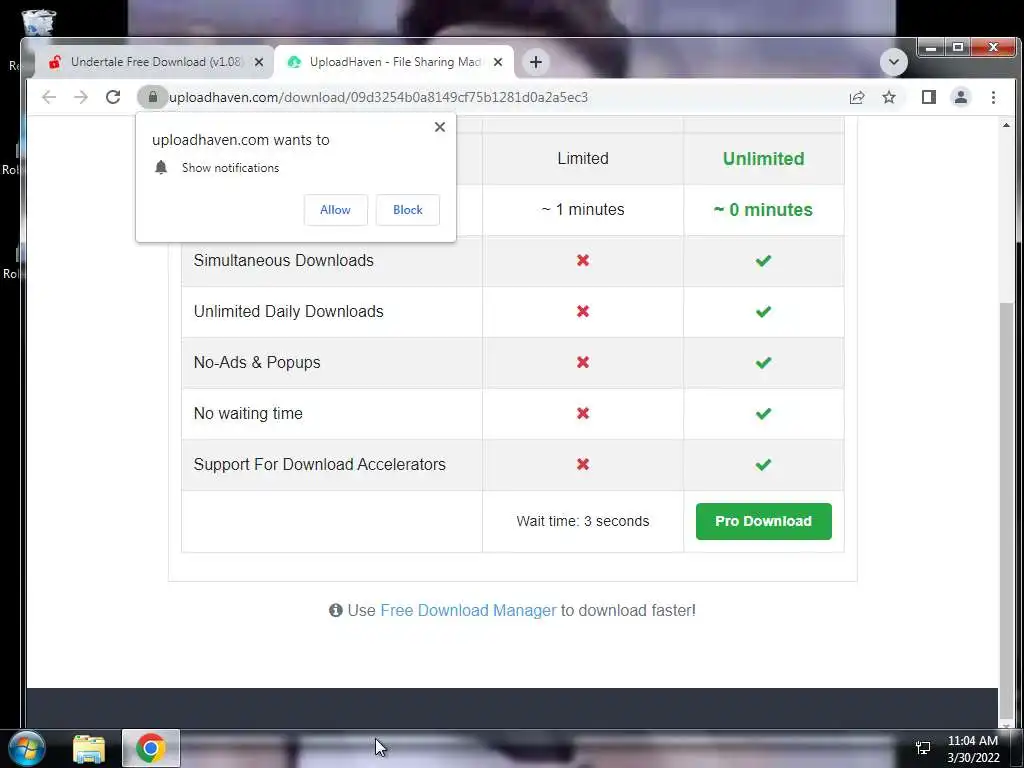Click the 'No-Ads & Popups' row label
This screenshot has height=768, width=1024.
[x=257, y=362]
